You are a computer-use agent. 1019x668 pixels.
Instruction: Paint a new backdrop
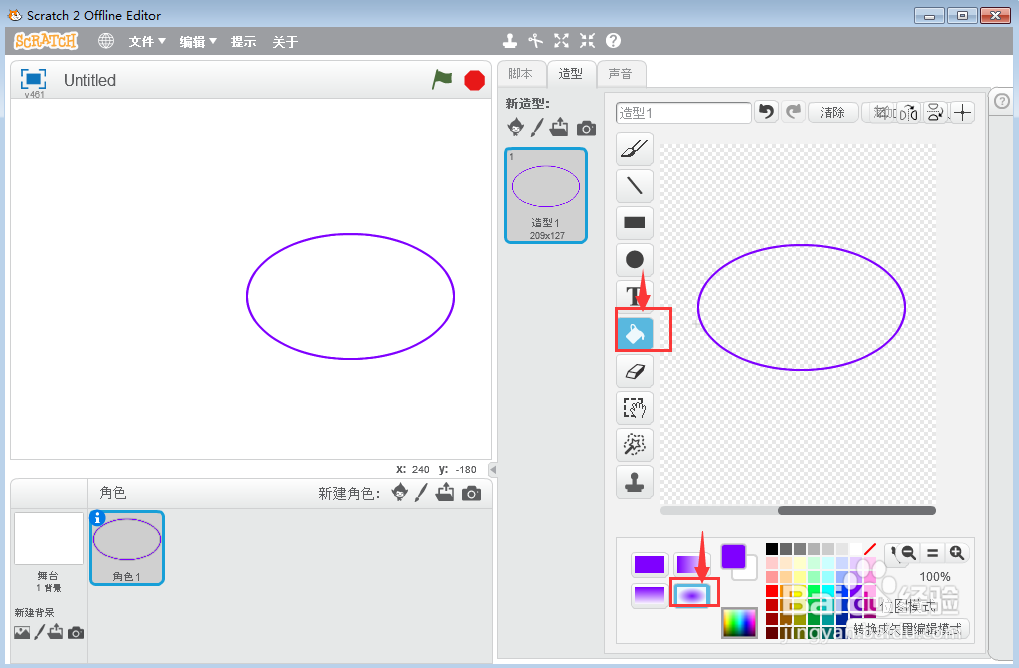pos(39,632)
